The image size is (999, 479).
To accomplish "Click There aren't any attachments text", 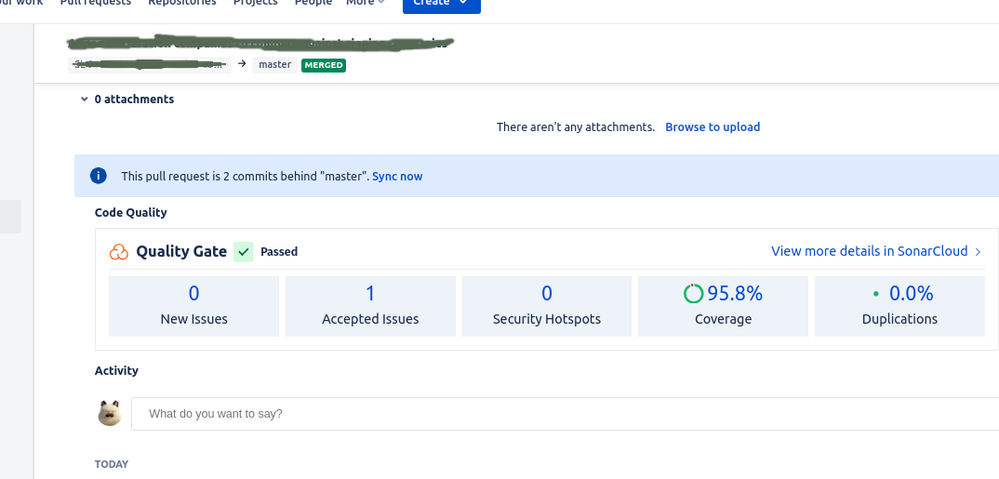I will [575, 127].
